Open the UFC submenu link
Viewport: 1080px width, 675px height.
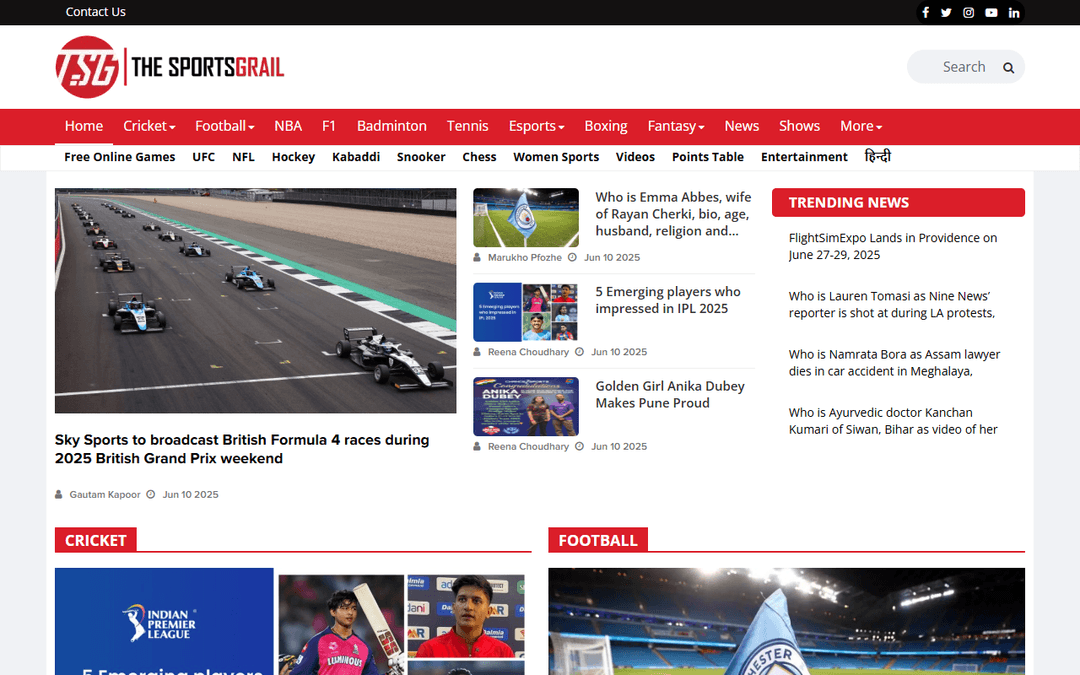coord(203,157)
